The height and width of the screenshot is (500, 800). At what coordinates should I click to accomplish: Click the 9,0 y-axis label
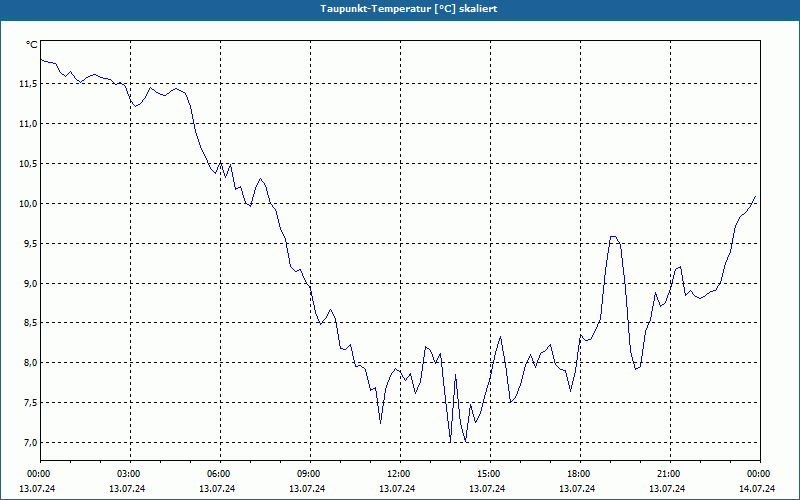(x=30, y=283)
